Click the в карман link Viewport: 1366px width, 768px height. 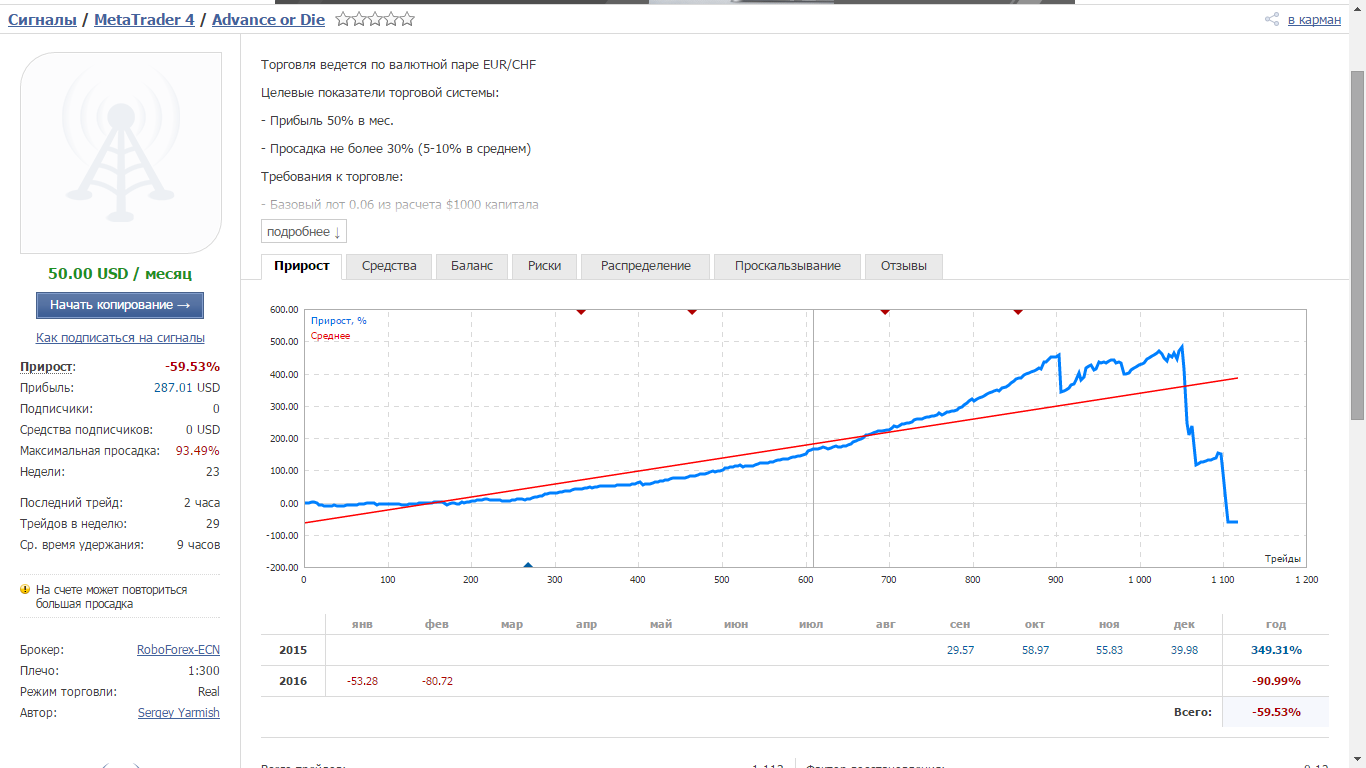[x=1314, y=19]
